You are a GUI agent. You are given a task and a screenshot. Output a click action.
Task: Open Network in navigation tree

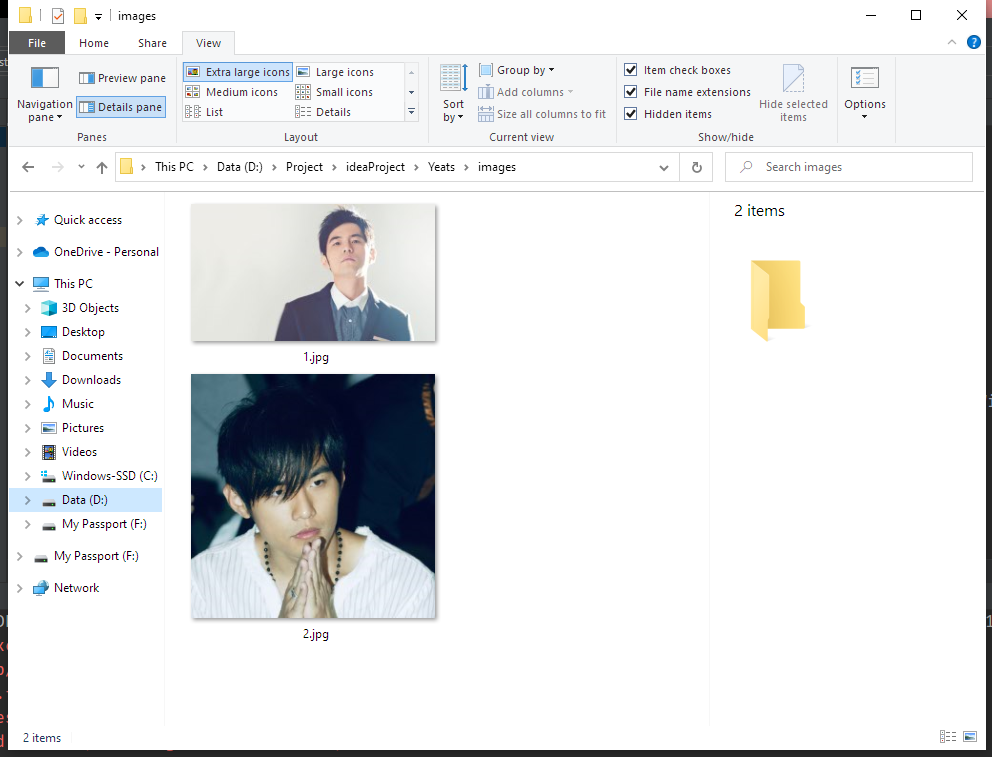click(76, 588)
